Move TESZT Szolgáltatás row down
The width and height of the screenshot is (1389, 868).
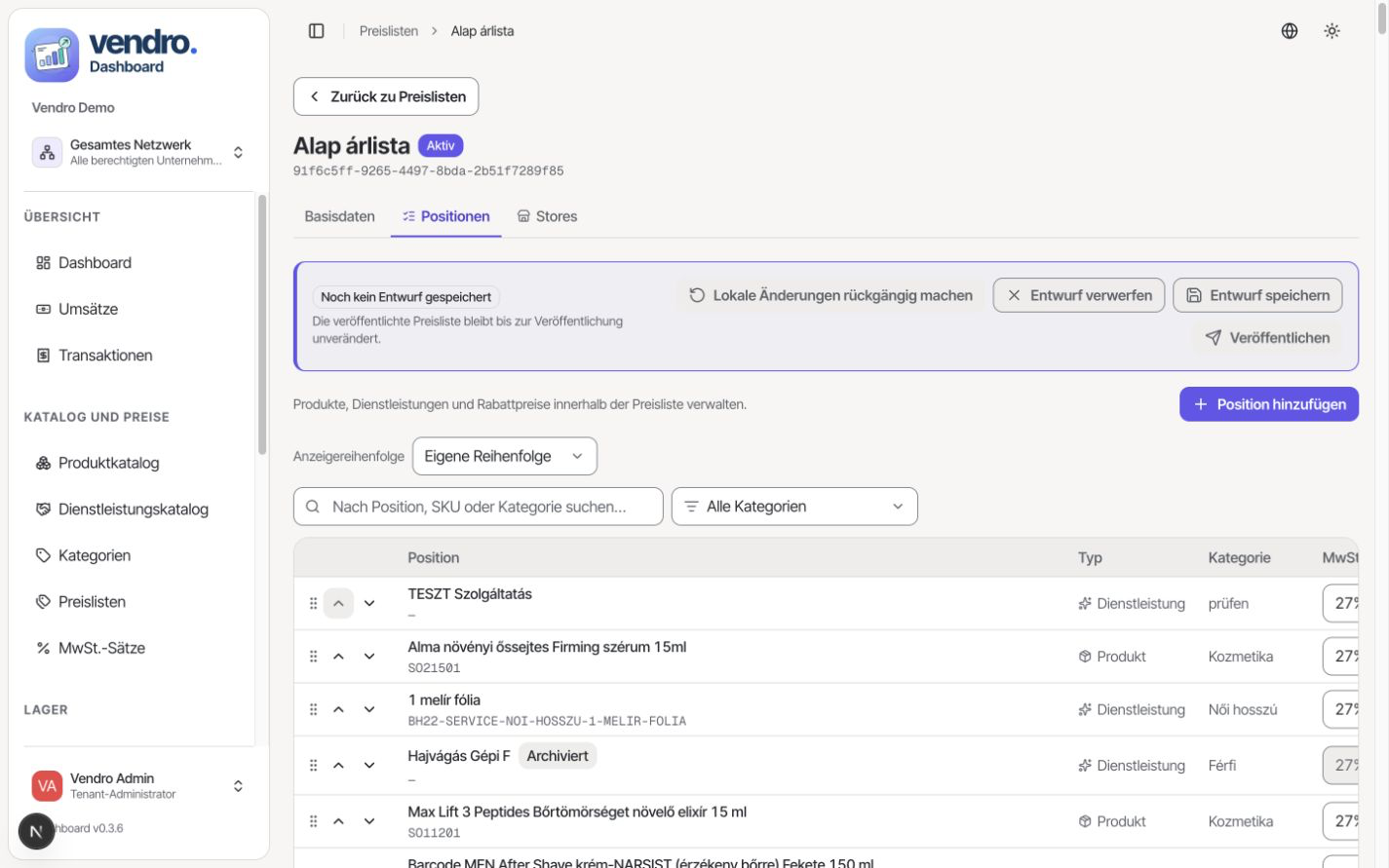[x=369, y=604]
